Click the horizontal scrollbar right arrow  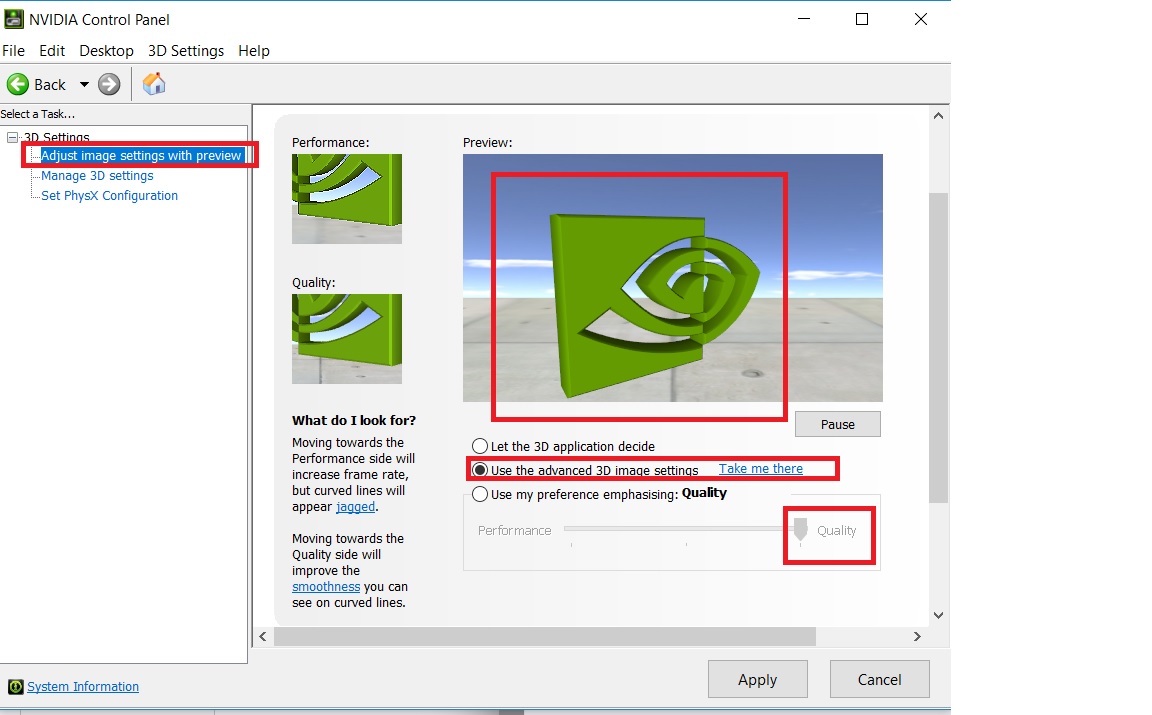point(917,636)
